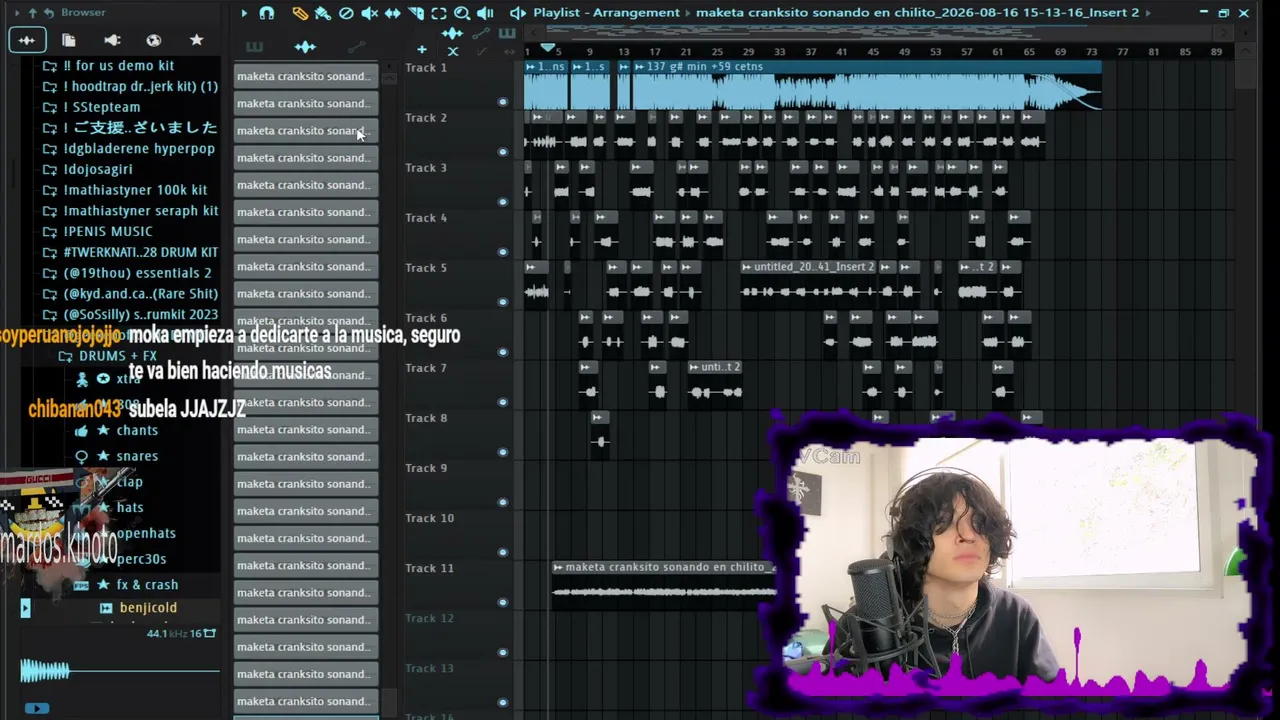This screenshot has width=1280, height=720.
Task: Select the Paint brush tool
Action: click(323, 13)
